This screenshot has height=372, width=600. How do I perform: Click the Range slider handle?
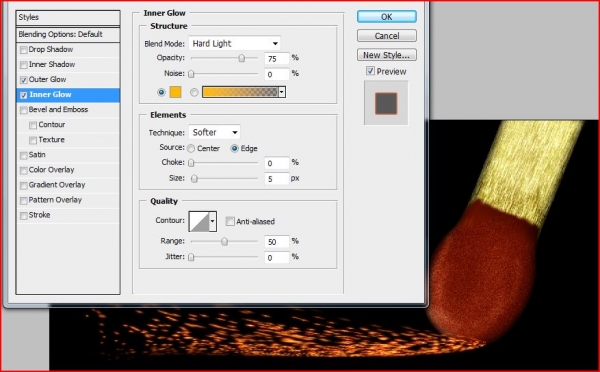[224, 241]
